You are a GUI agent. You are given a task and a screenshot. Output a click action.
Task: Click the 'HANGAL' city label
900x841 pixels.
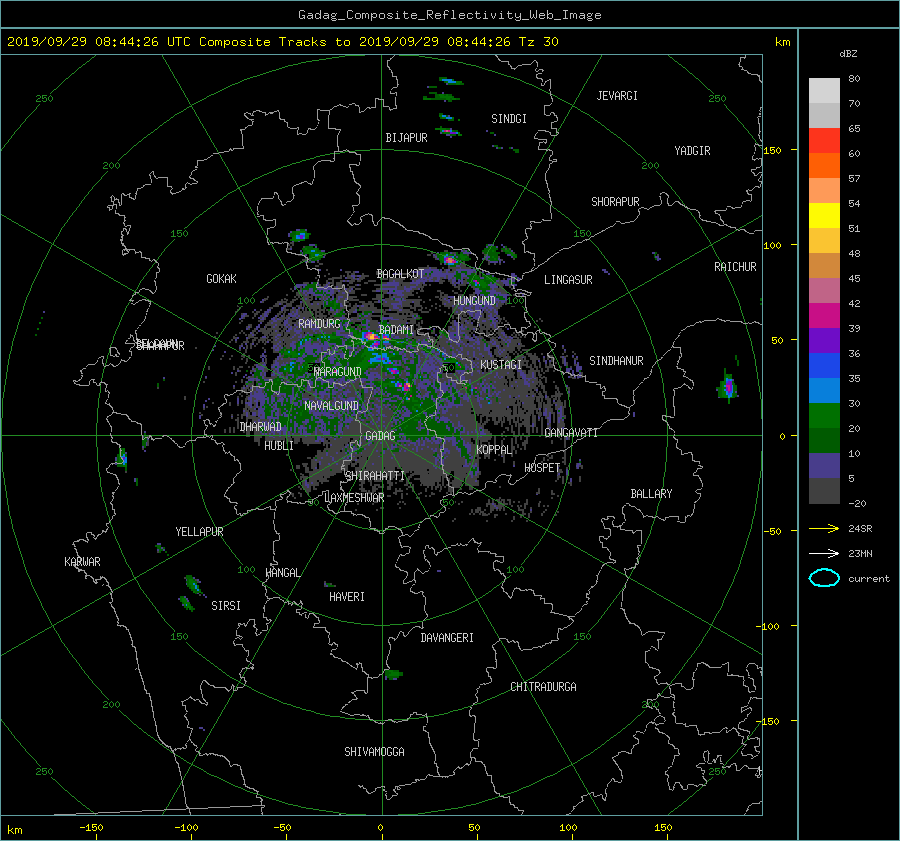tap(282, 573)
